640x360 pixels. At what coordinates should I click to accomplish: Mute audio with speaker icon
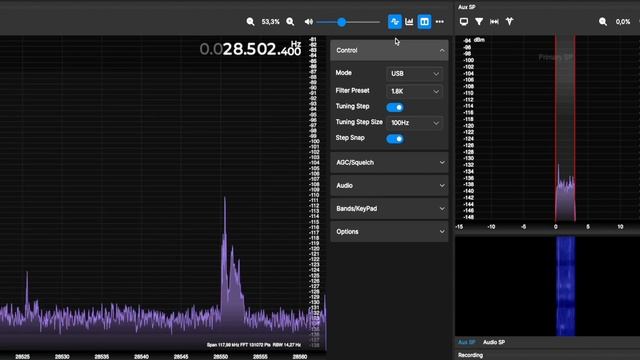[309, 22]
